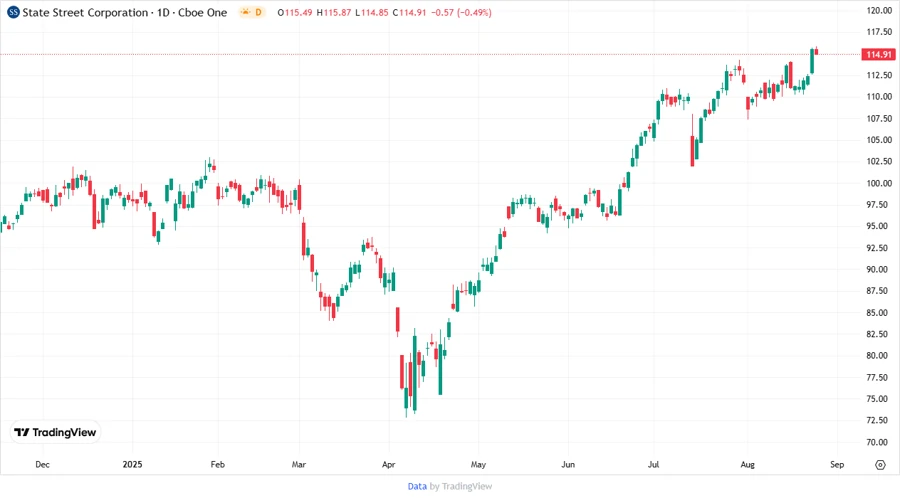Click the Apr label on time axis
This screenshot has height=498, width=900.
point(388,465)
